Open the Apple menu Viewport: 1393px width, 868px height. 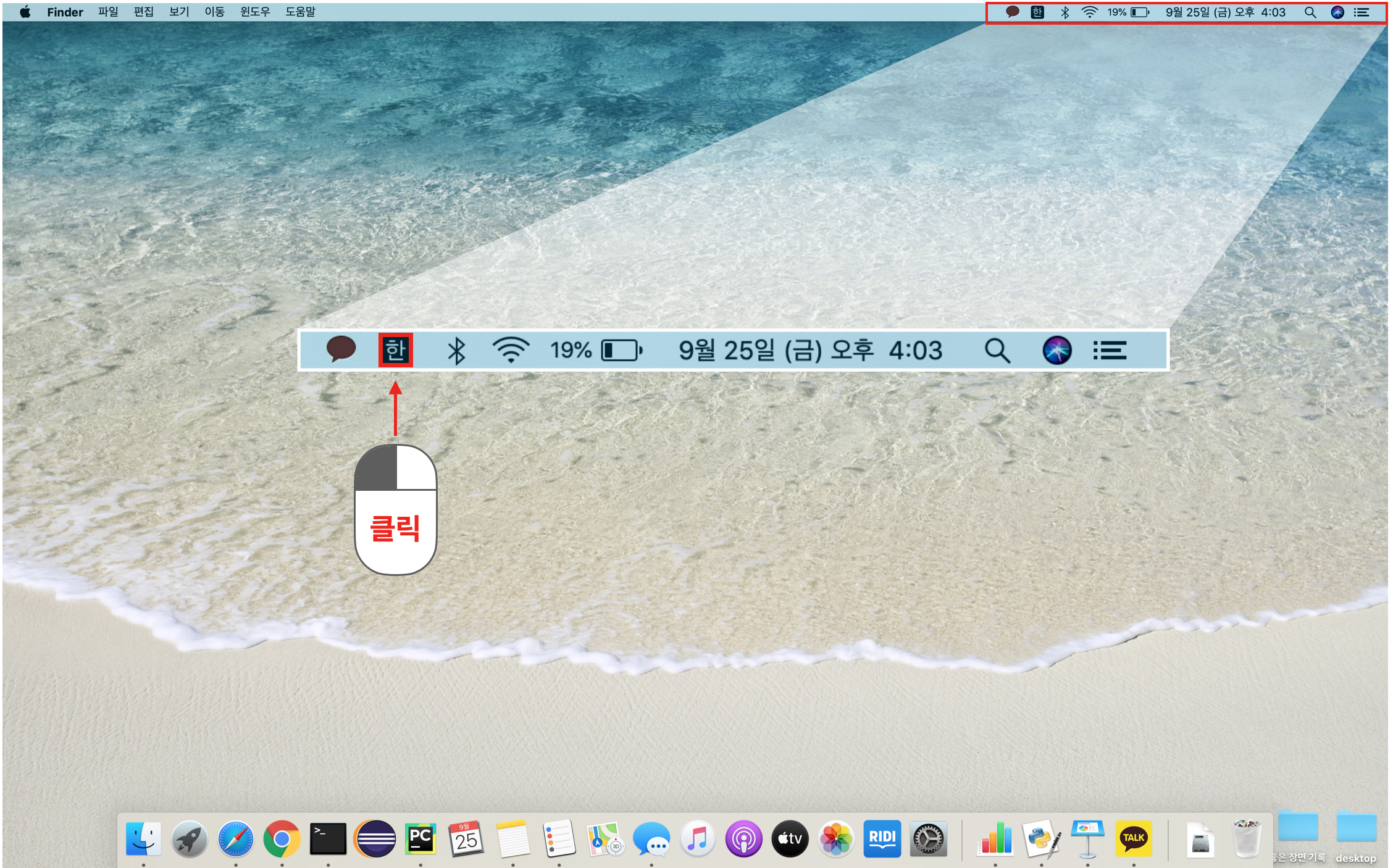(25, 12)
